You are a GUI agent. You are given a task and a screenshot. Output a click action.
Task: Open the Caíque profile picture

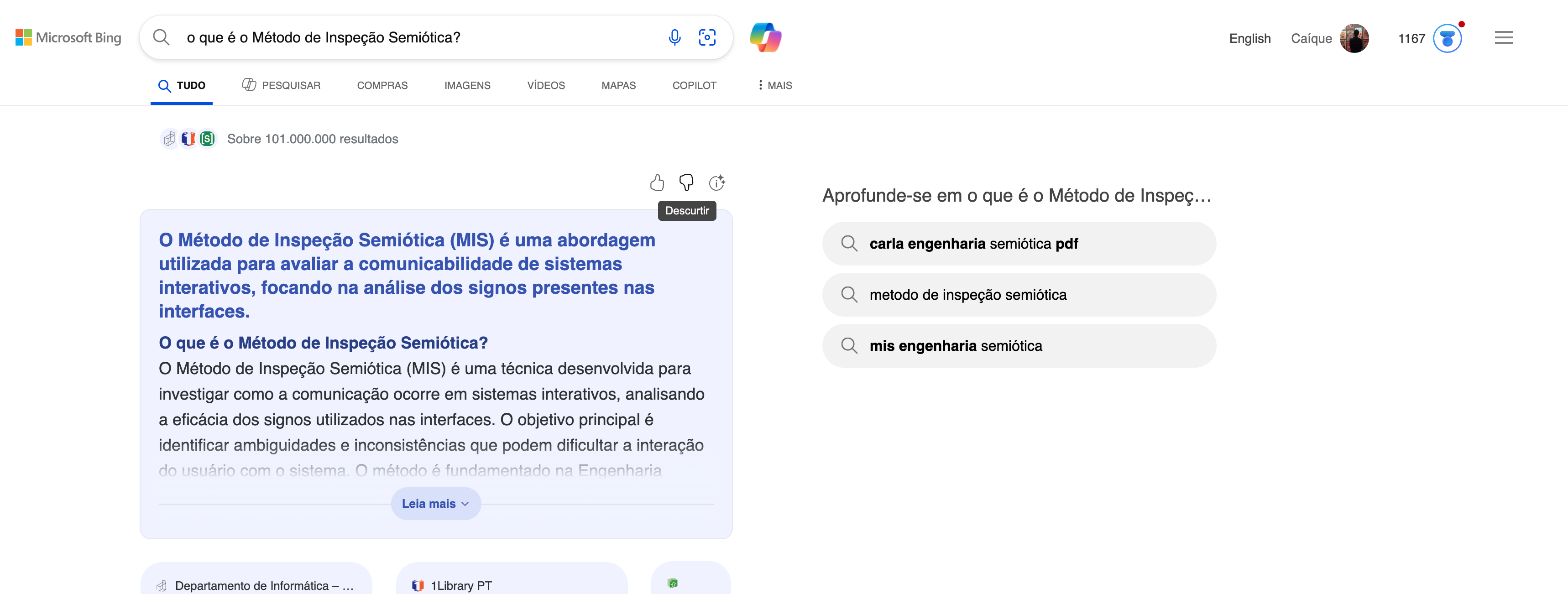coord(1355,38)
